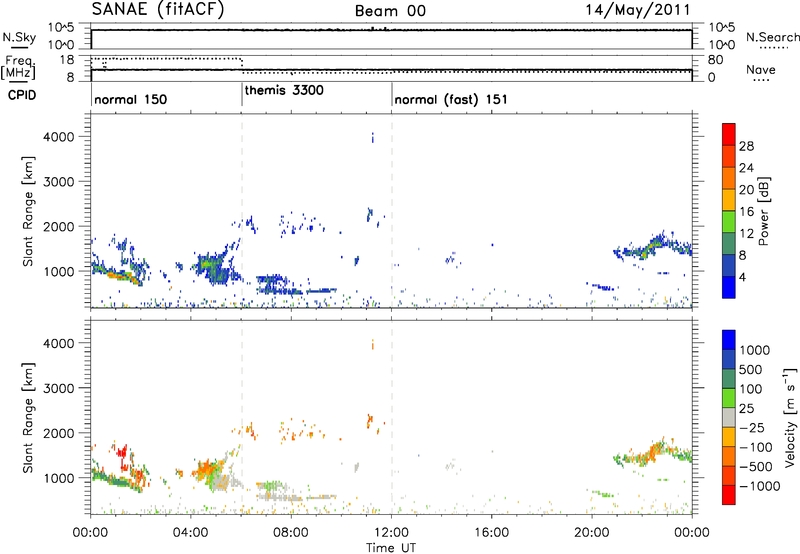Click the '4000' tick on velocity panel axis
The height and width of the screenshot is (554, 800).
[59, 343]
